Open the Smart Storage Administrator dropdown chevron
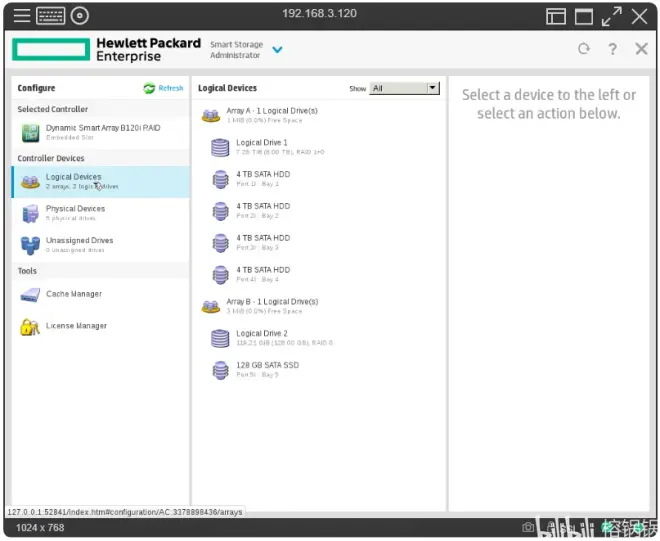 click(x=277, y=50)
